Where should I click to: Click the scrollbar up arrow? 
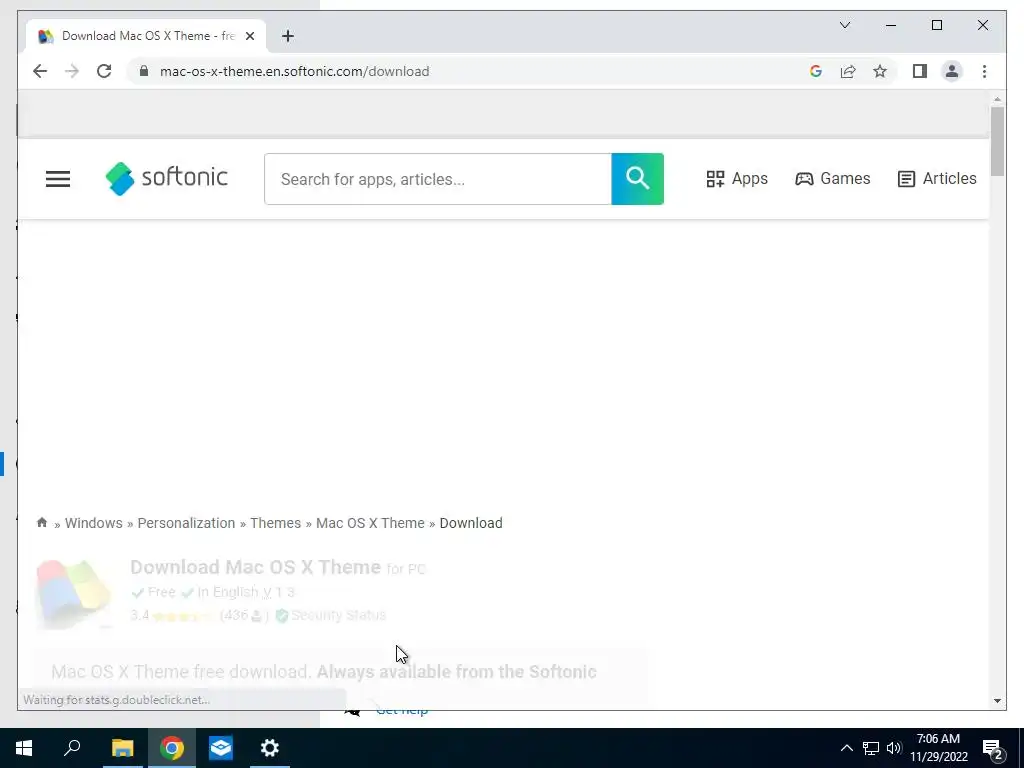pyautogui.click(x=997, y=99)
